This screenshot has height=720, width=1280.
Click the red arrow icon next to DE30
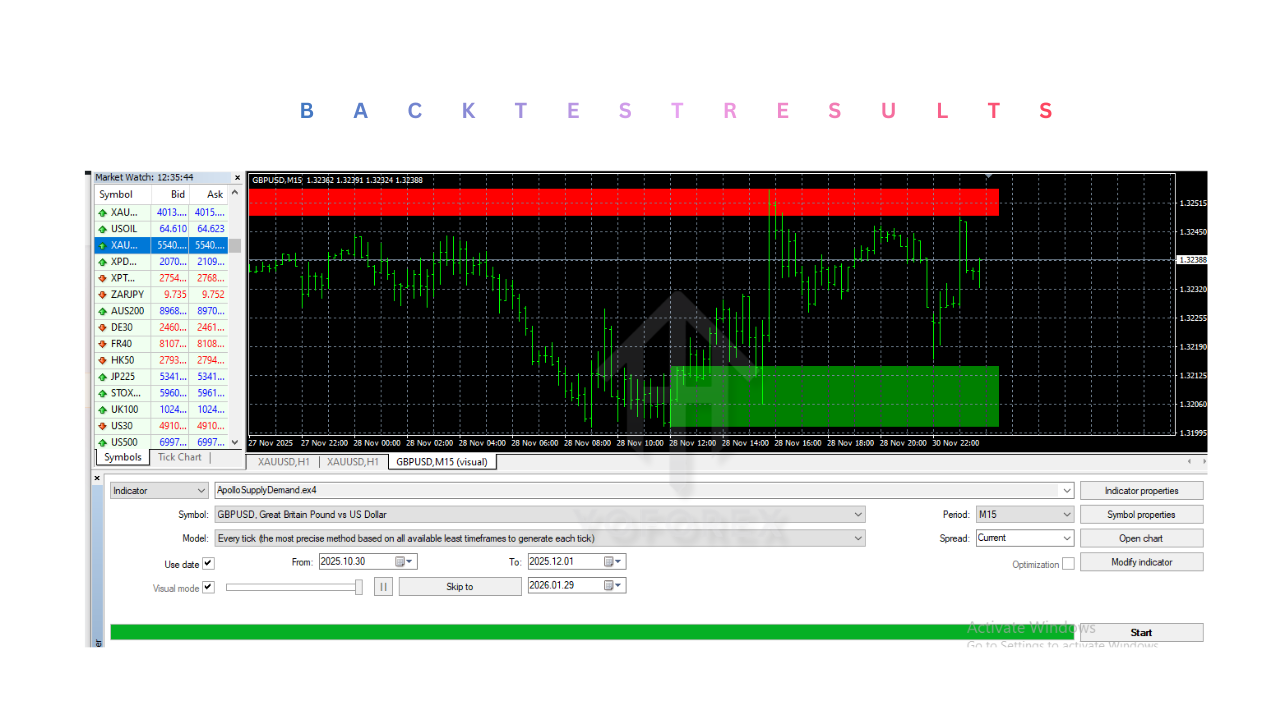click(103, 327)
